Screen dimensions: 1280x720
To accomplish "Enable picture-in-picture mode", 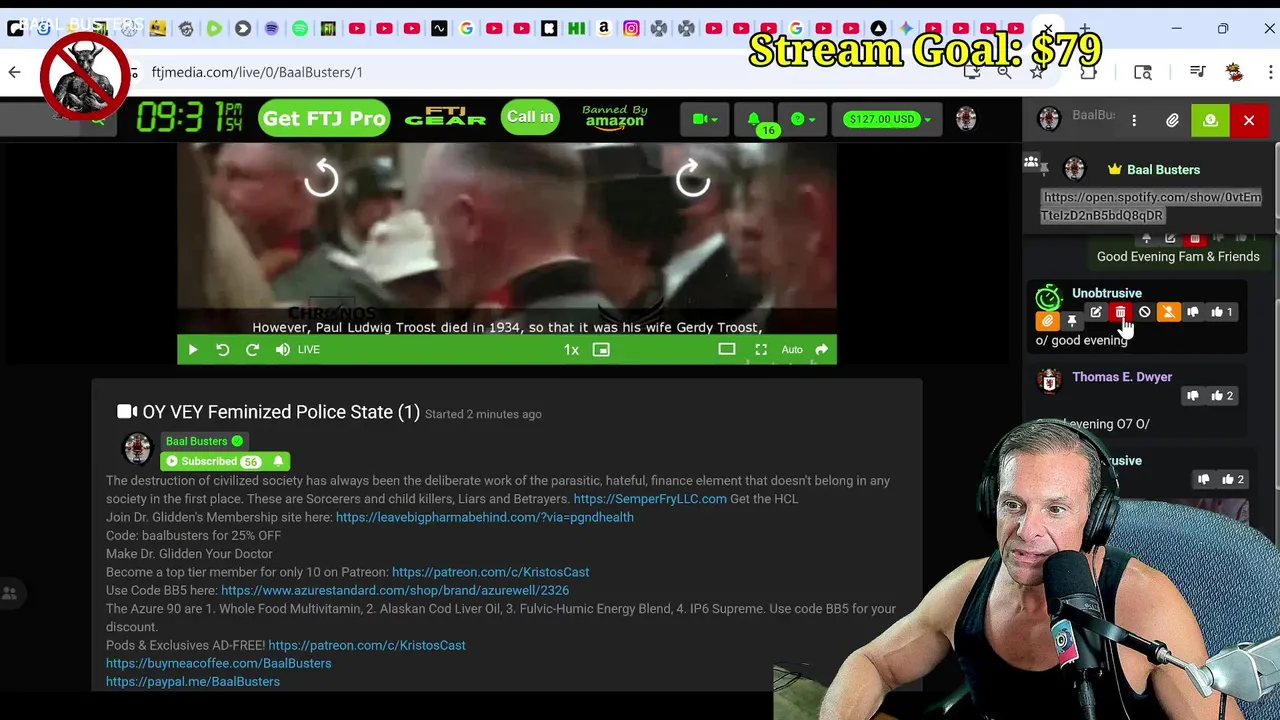I will click(x=601, y=349).
